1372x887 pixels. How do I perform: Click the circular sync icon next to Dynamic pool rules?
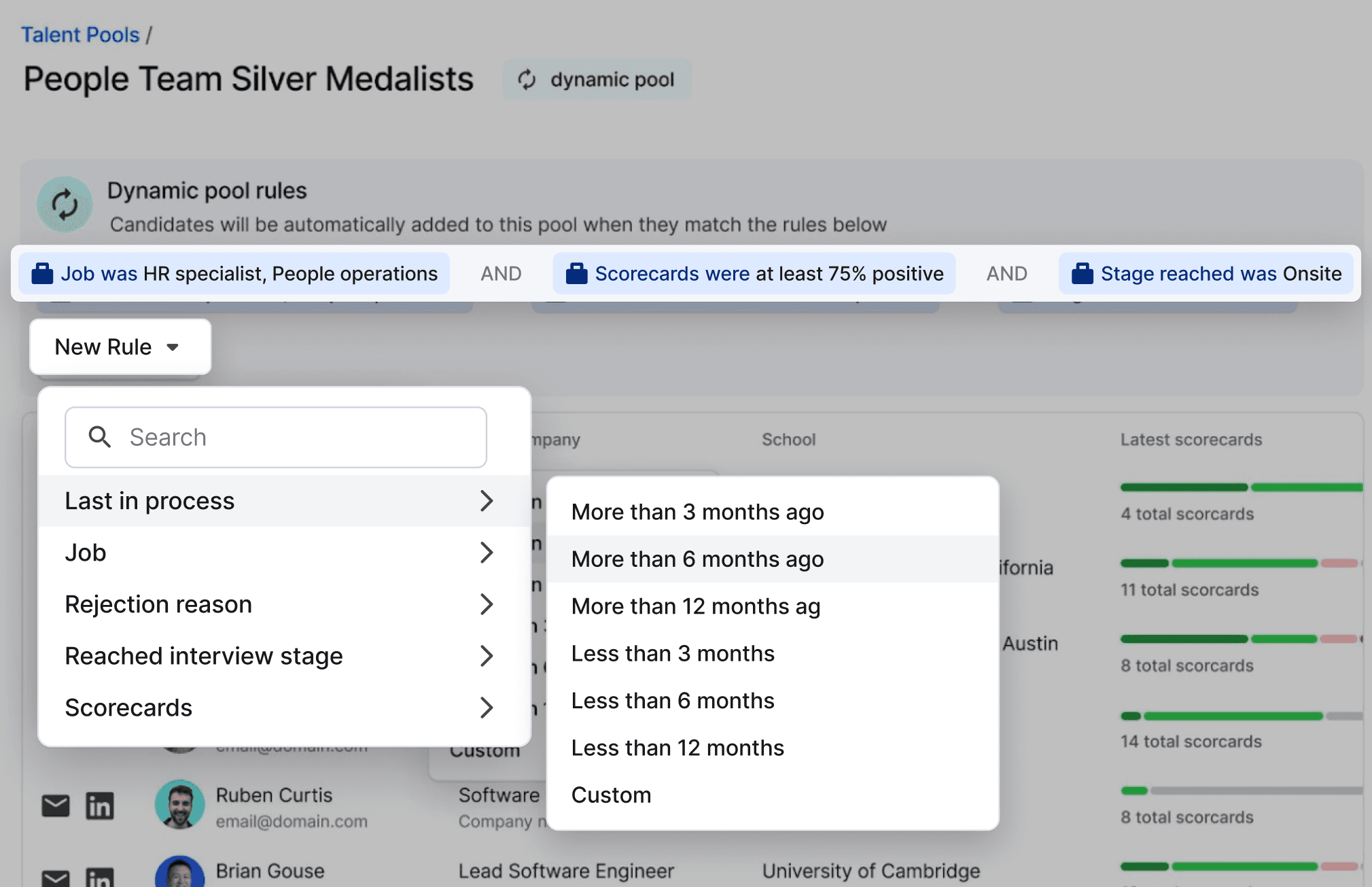(65, 204)
